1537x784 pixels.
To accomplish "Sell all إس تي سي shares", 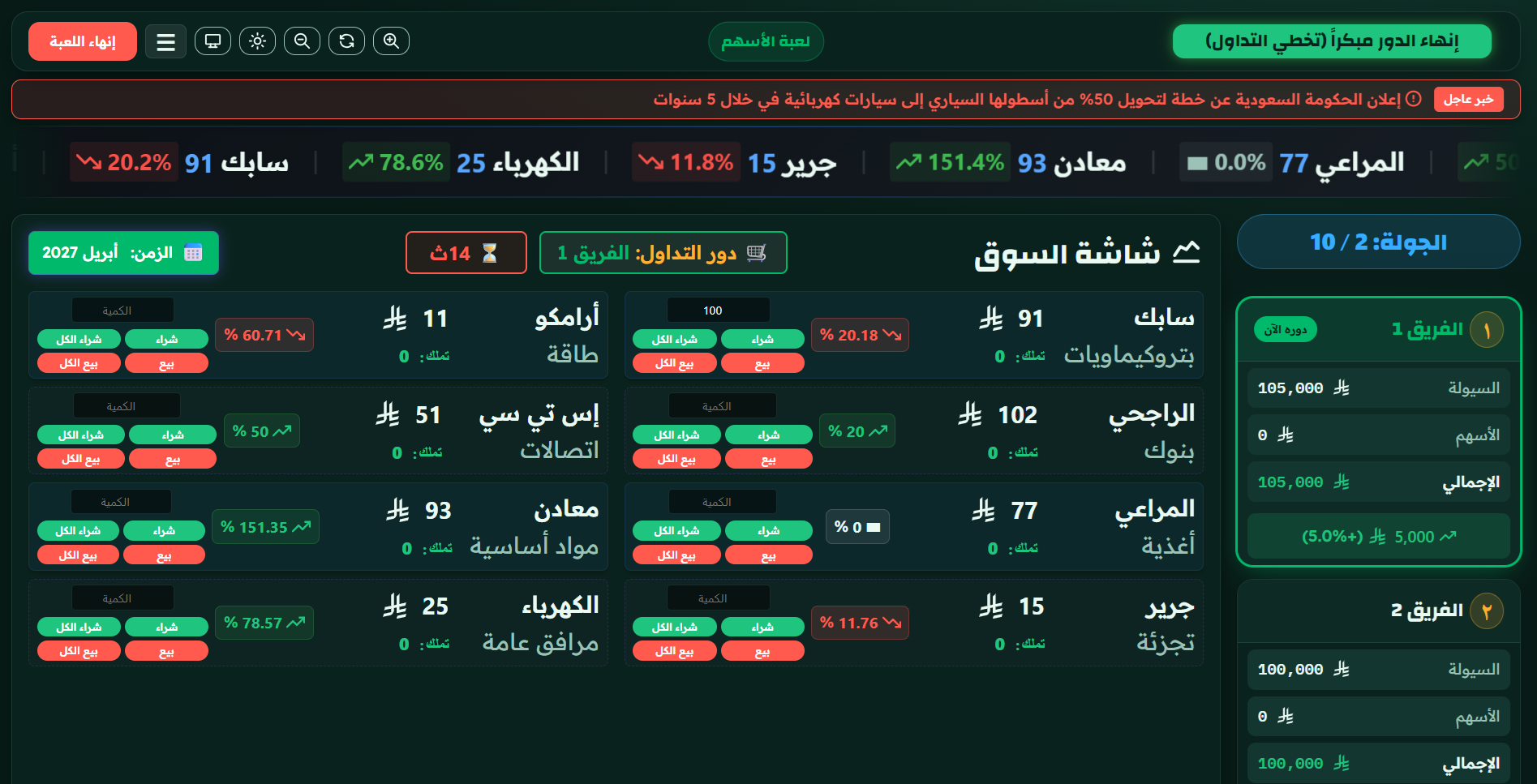I will click(x=80, y=459).
